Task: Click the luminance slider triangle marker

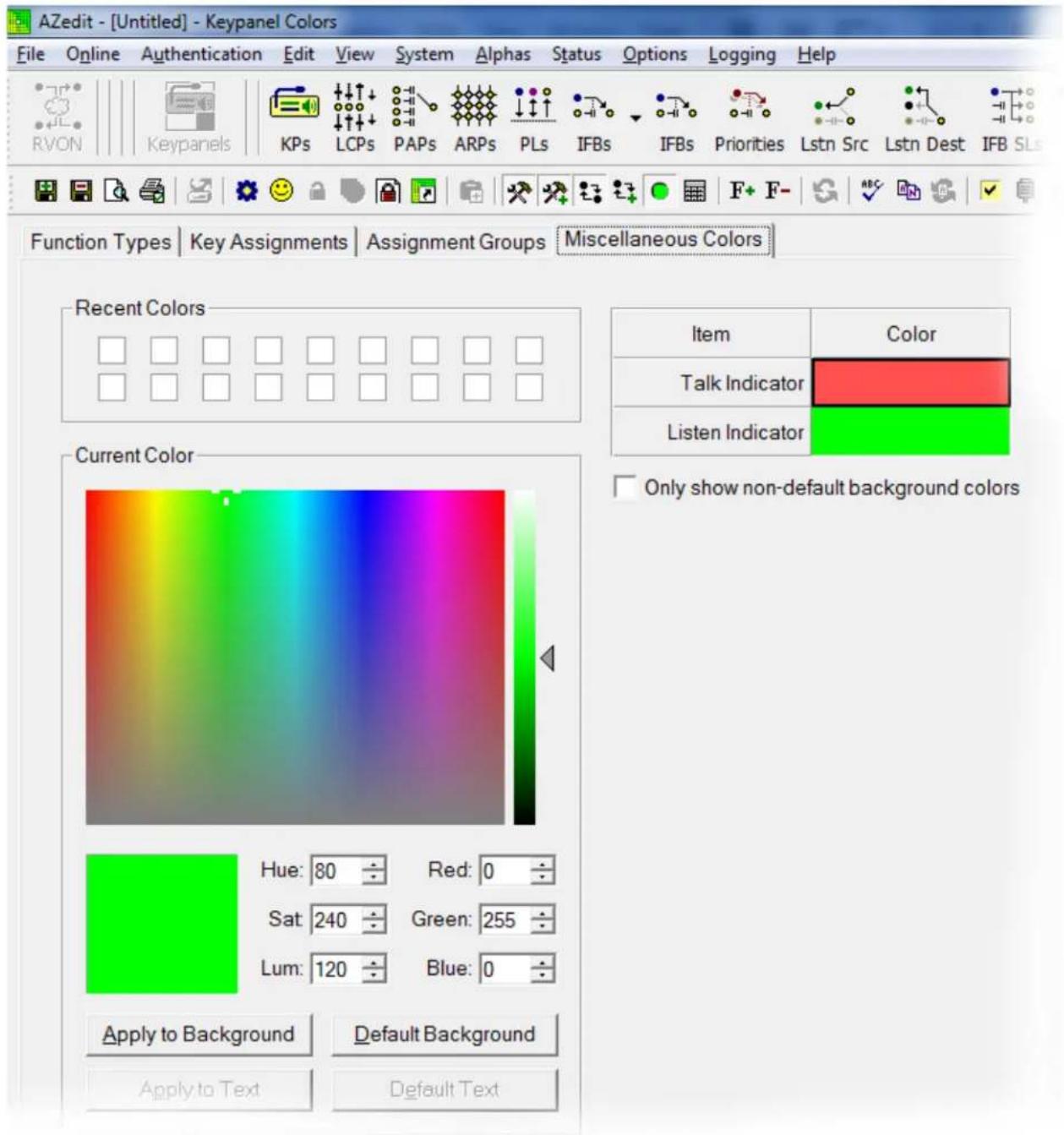Action: (x=548, y=658)
